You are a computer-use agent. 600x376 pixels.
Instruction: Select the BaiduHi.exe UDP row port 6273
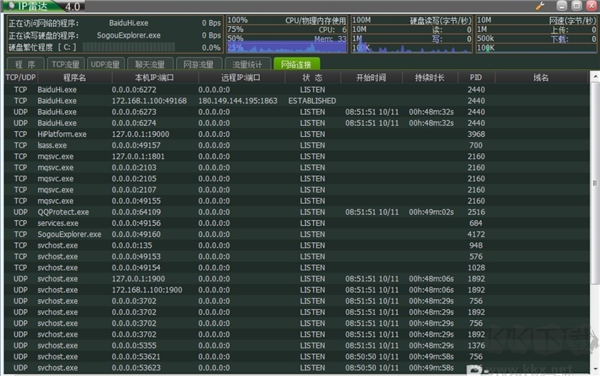tap(297, 112)
